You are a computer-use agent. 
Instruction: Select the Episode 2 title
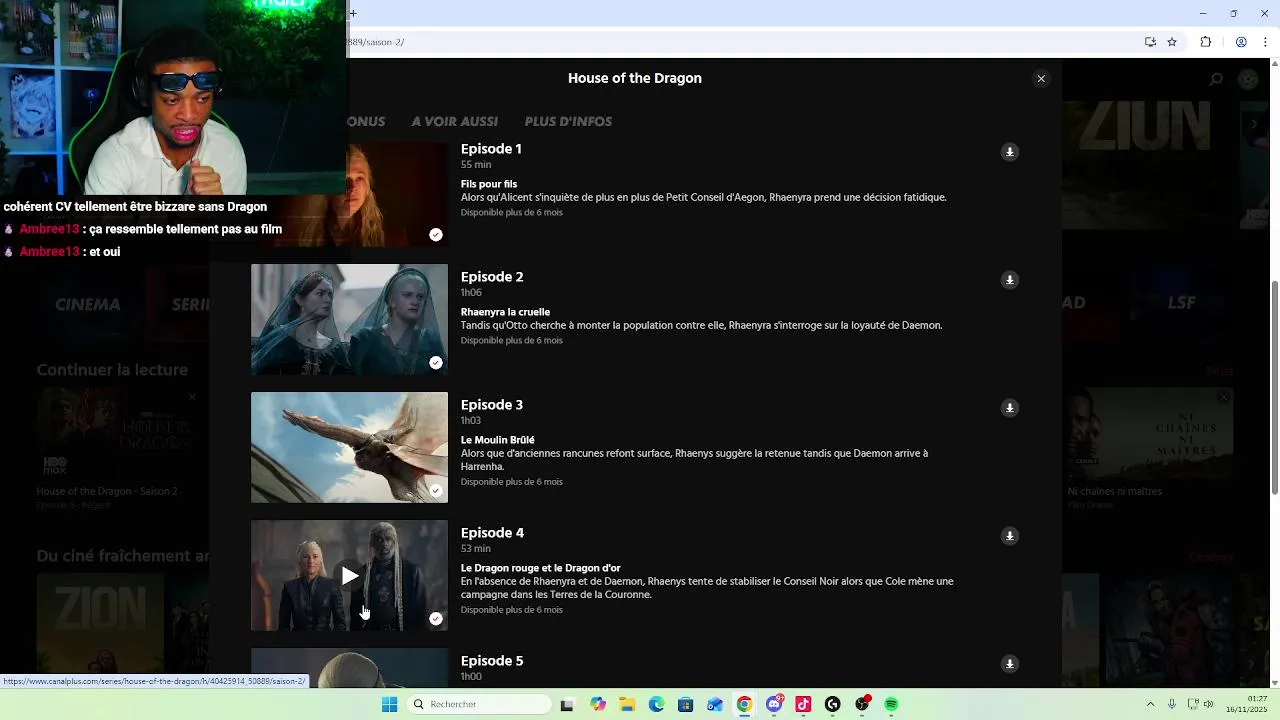492,277
